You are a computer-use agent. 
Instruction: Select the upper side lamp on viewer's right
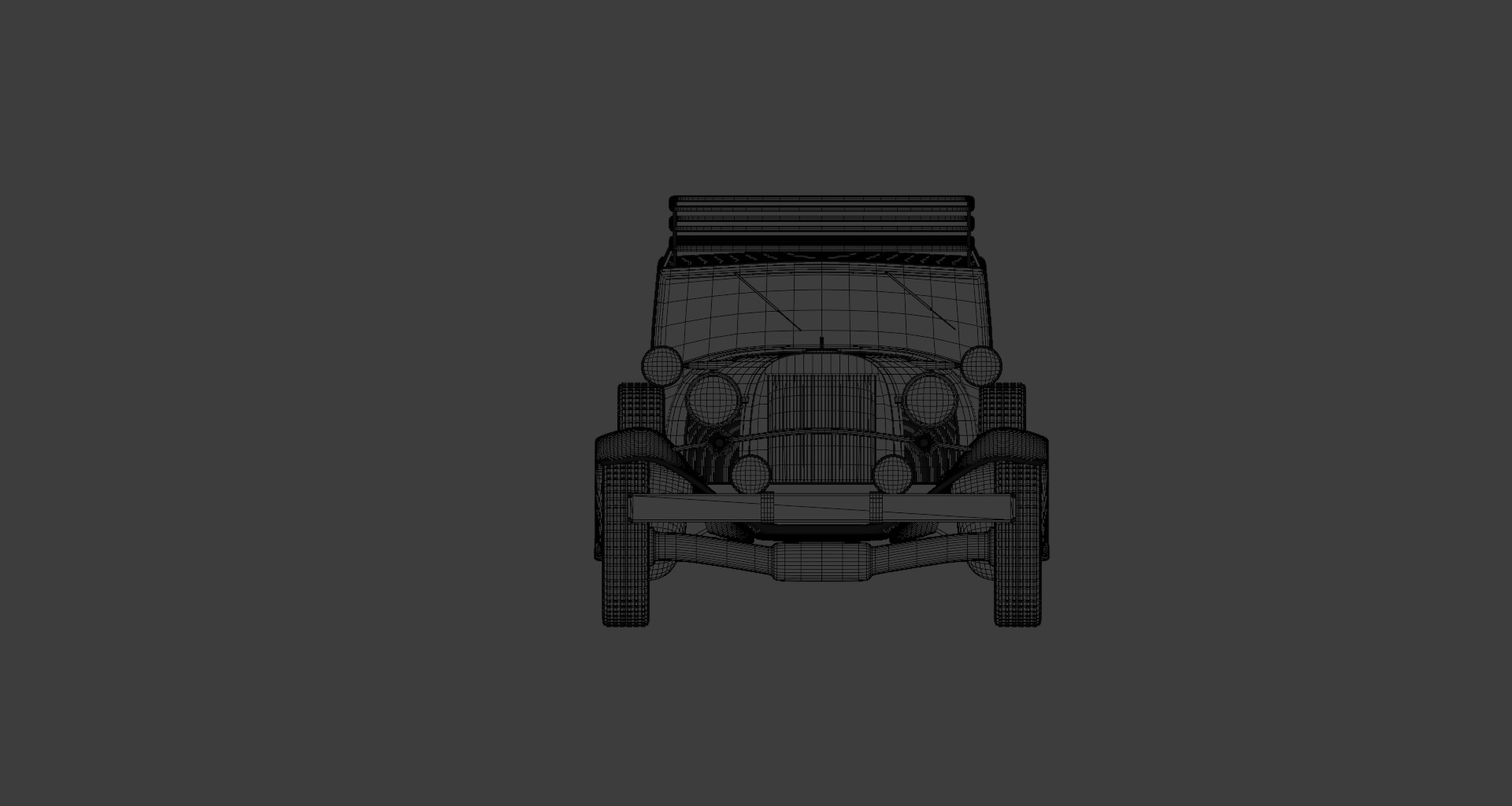pos(981,366)
